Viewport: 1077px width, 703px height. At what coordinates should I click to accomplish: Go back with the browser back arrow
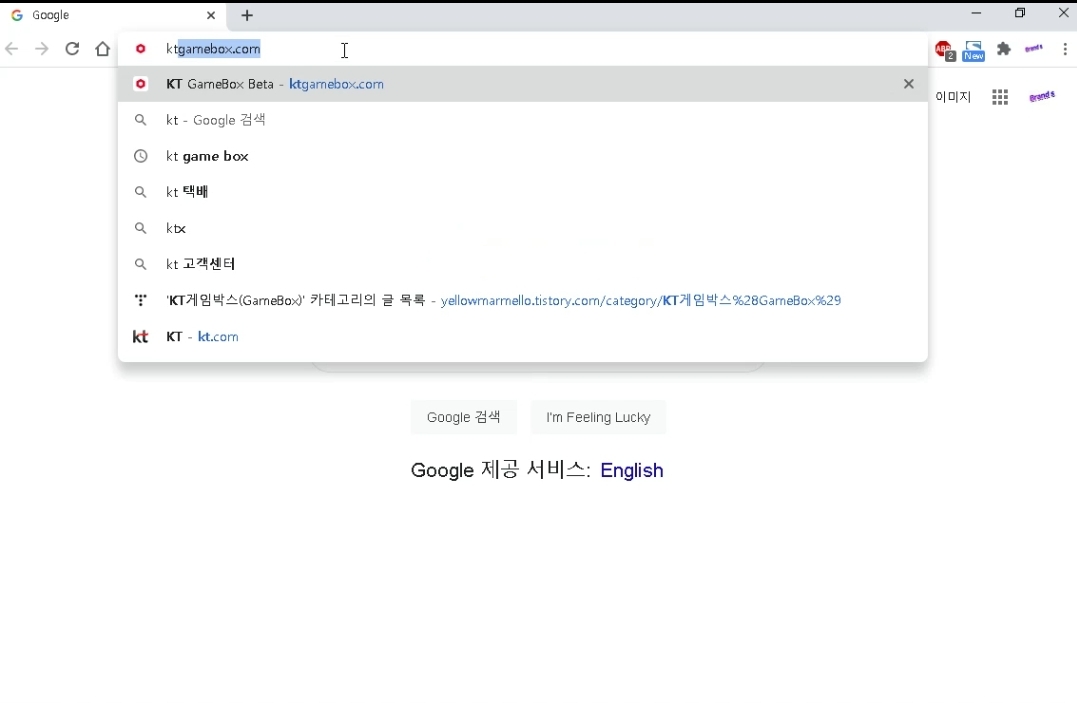12,49
